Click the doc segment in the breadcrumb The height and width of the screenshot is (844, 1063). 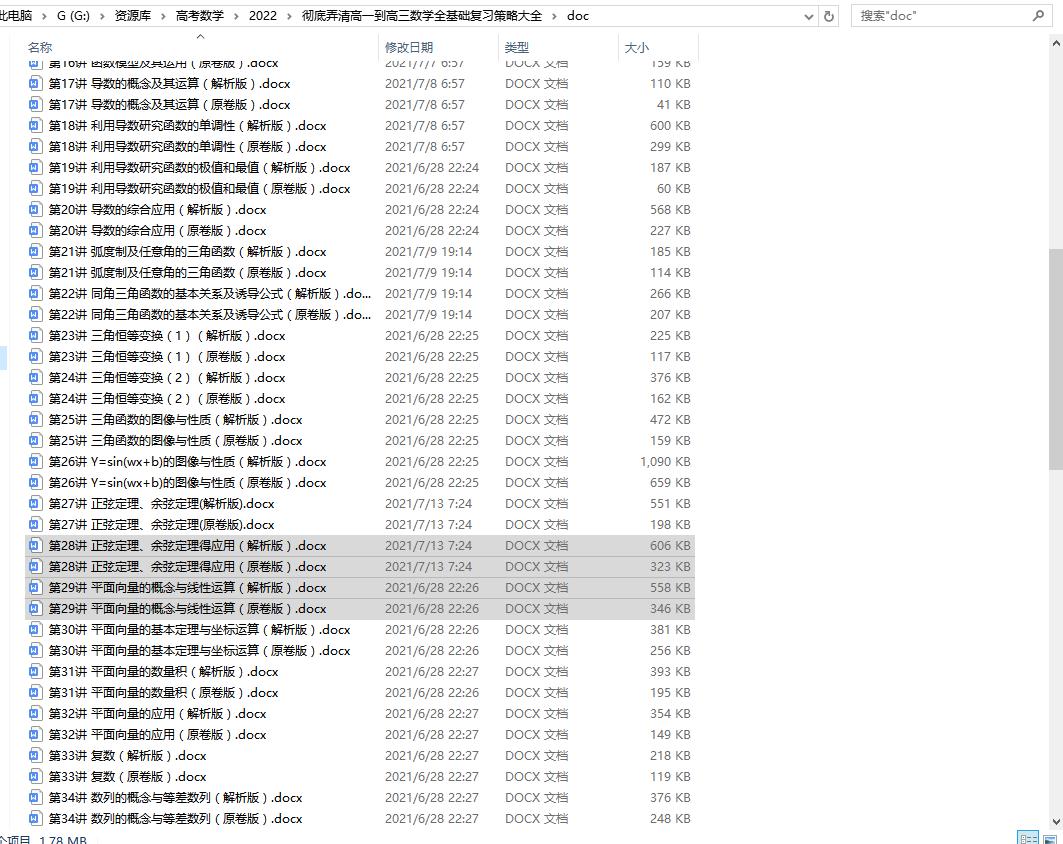(578, 16)
